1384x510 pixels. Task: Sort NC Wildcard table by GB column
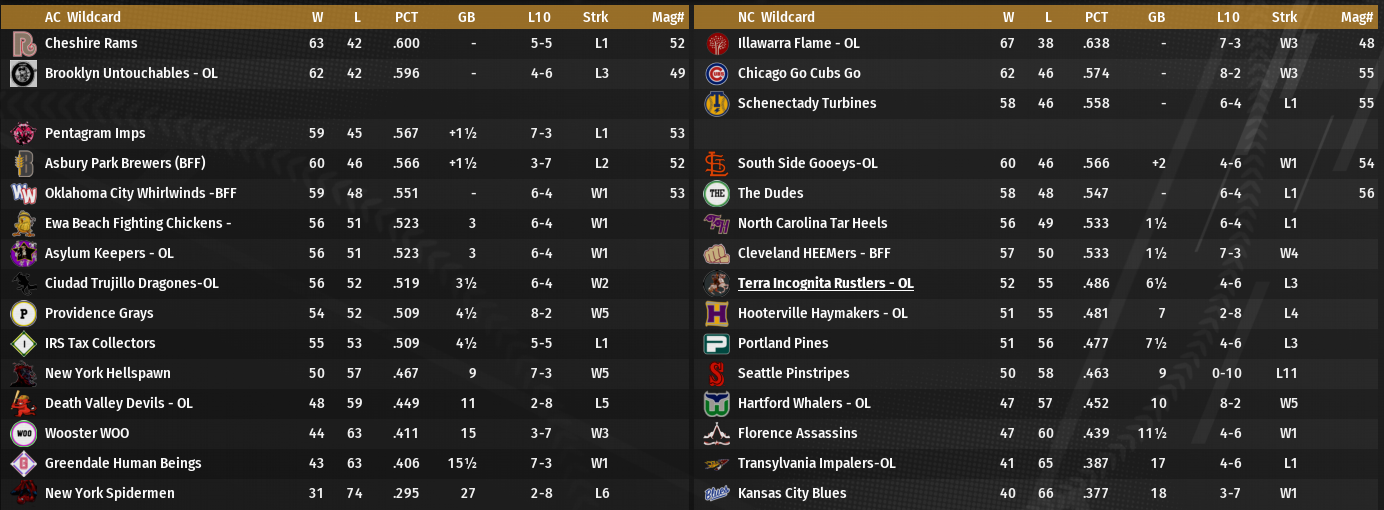pos(1156,17)
